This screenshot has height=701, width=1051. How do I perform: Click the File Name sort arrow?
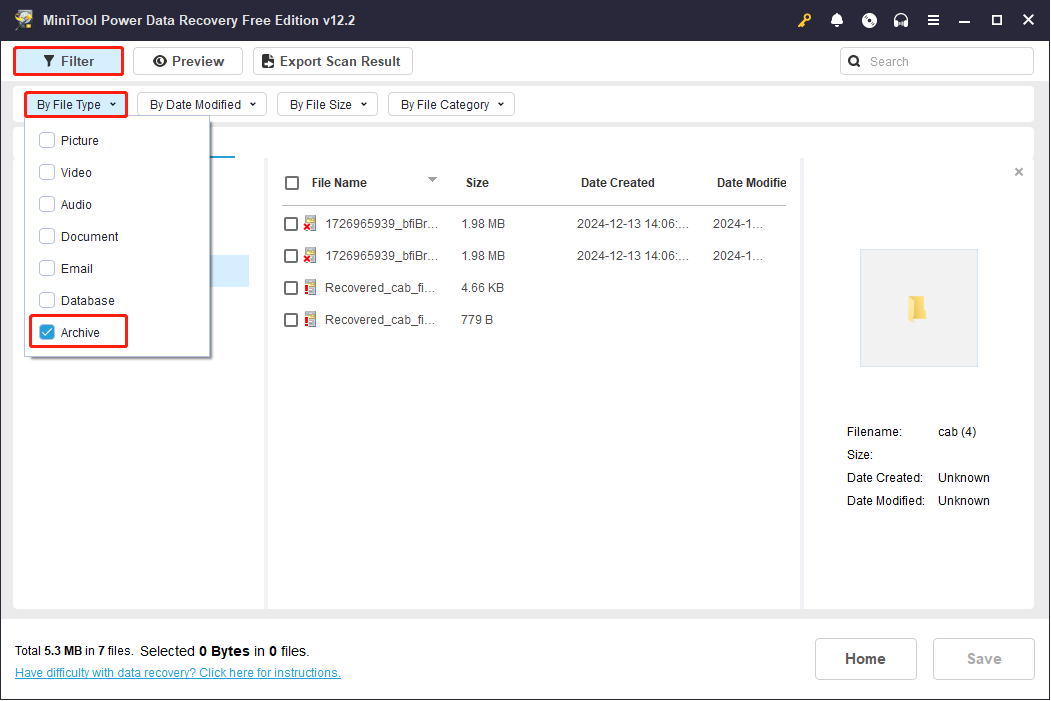pyautogui.click(x=432, y=180)
